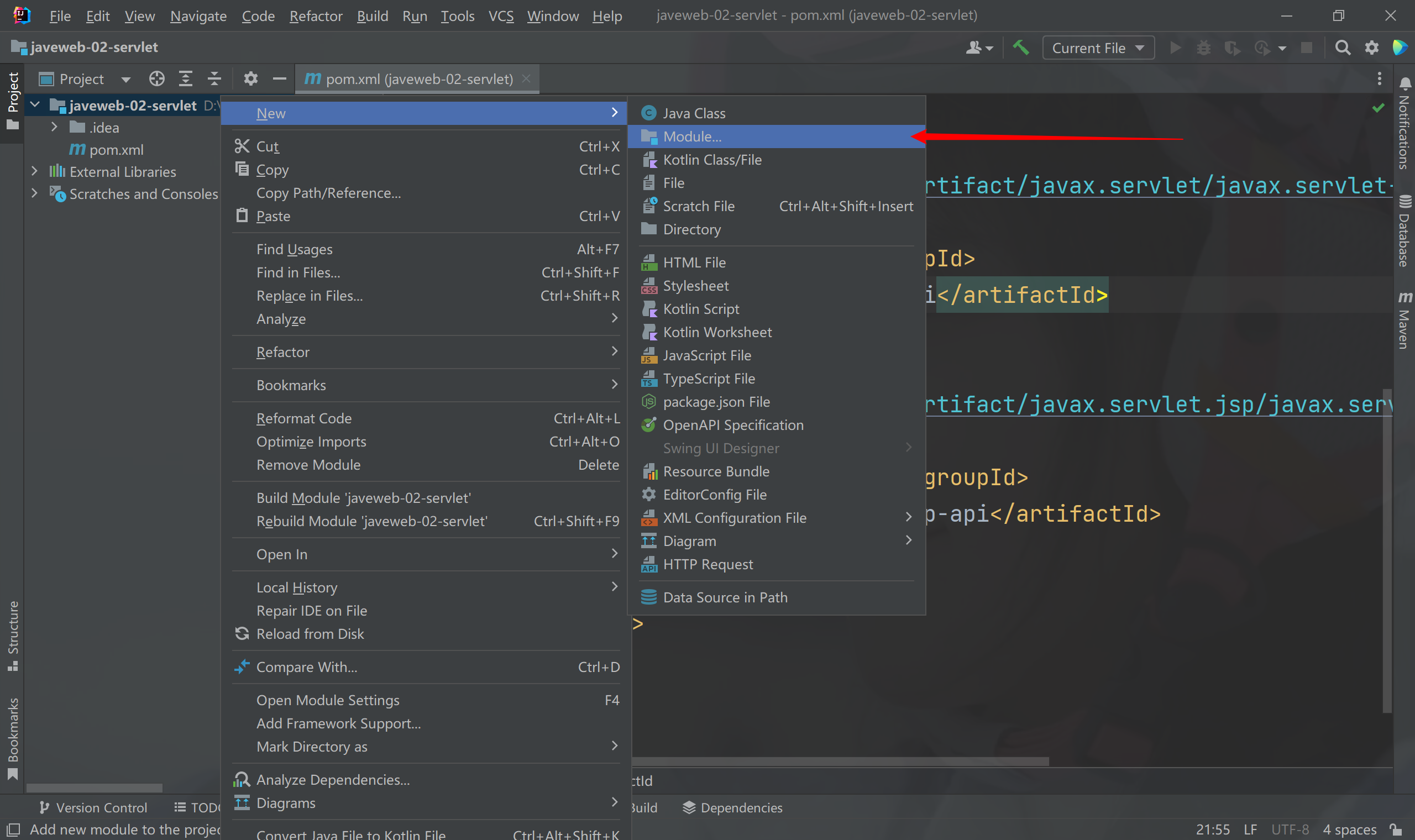Expand the .idea folder node
Viewport: 1415px width, 840px height.
(x=54, y=127)
